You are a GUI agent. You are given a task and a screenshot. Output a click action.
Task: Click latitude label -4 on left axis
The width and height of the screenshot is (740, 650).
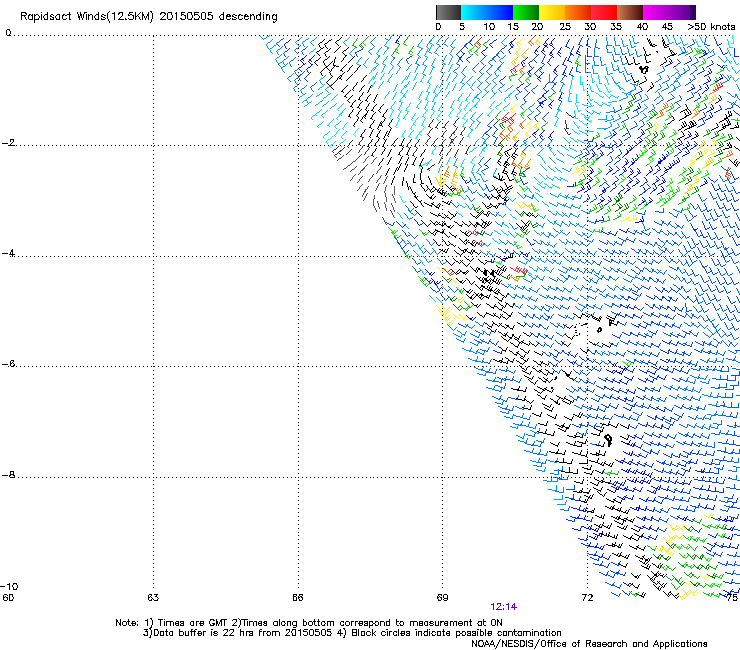8,253
